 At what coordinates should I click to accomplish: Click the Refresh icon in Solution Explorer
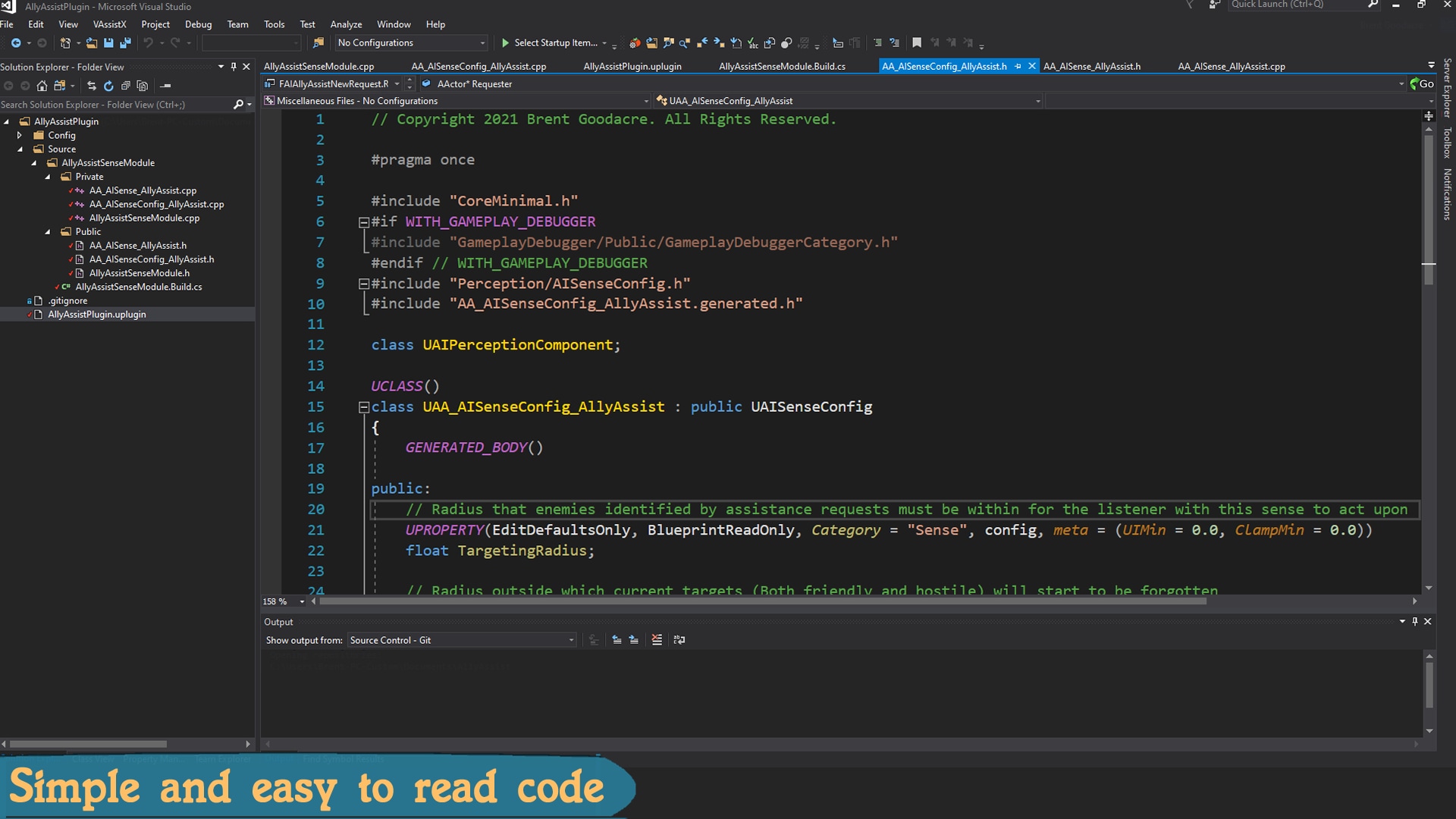pyautogui.click(x=108, y=85)
